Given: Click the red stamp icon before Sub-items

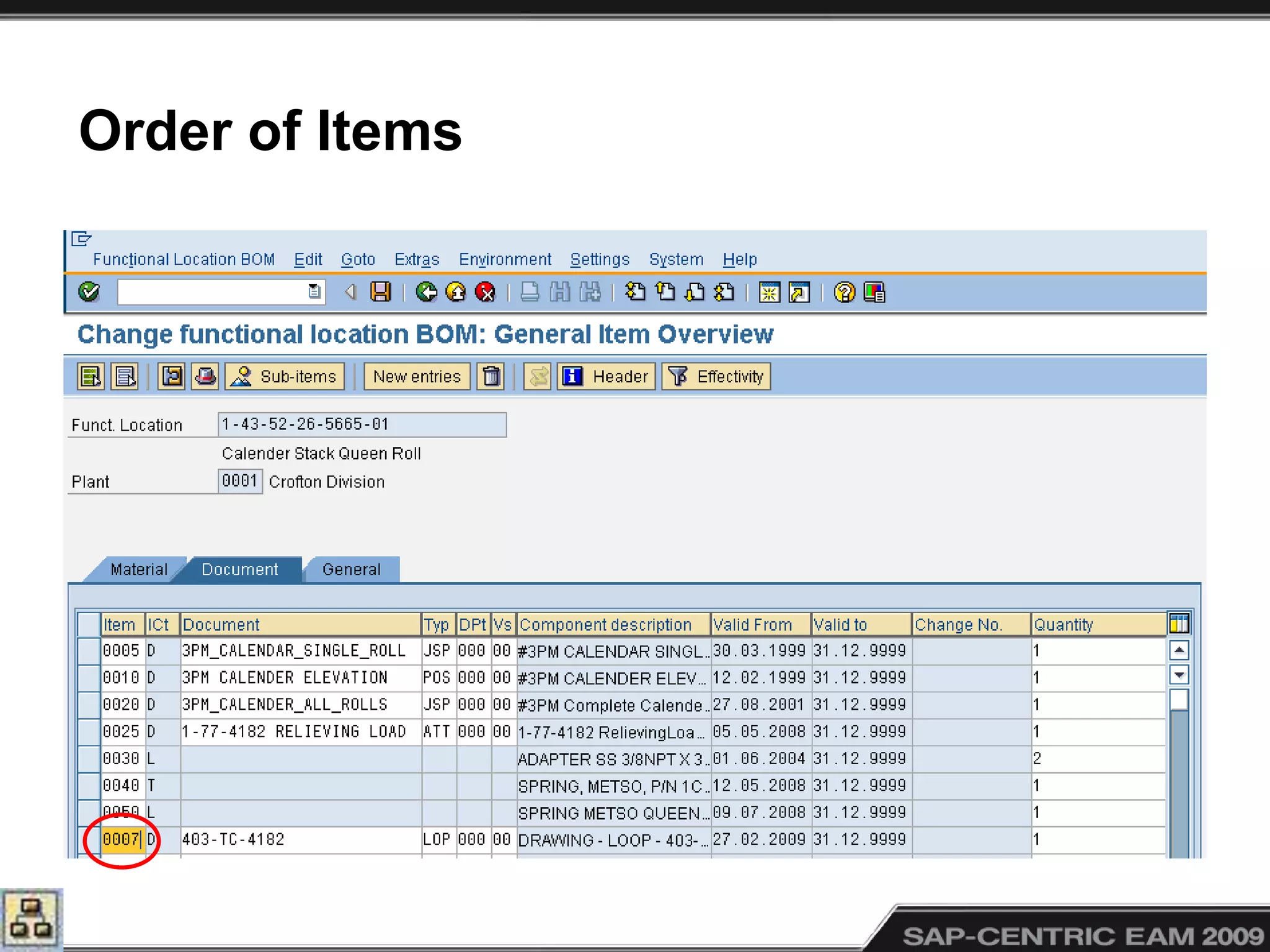Looking at the screenshot, I should pyautogui.click(x=205, y=376).
